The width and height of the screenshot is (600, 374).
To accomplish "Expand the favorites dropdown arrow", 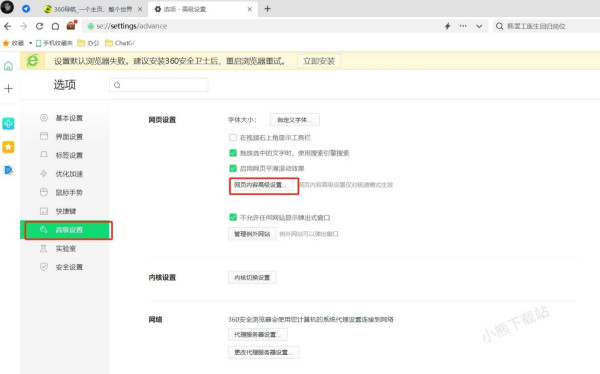I will coord(30,43).
